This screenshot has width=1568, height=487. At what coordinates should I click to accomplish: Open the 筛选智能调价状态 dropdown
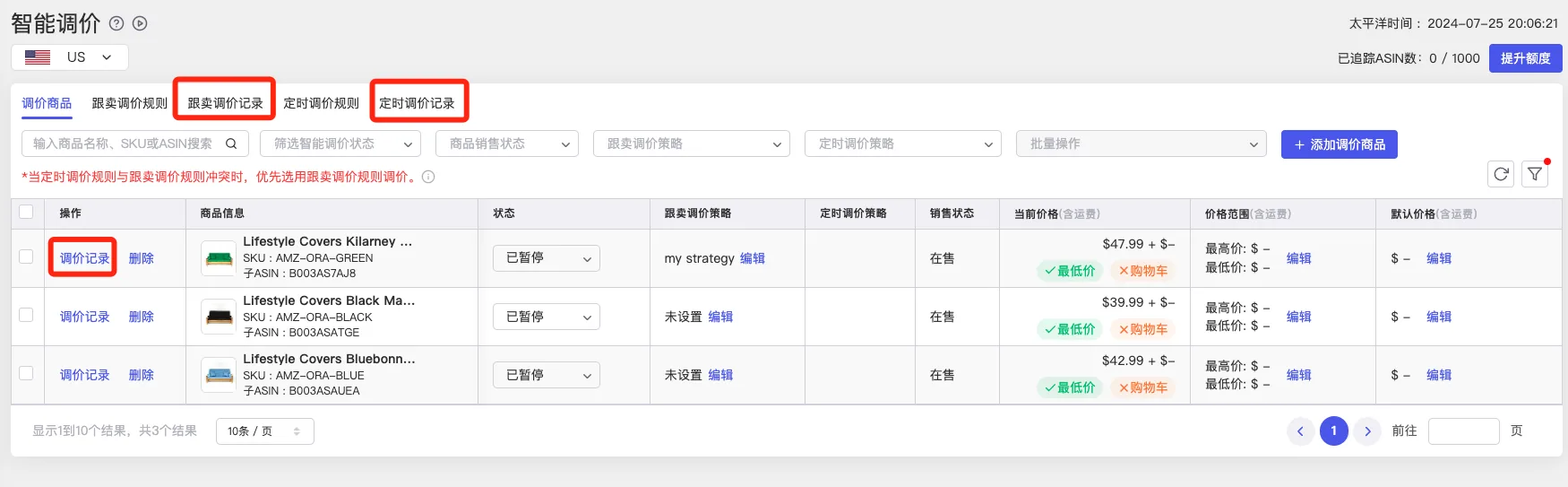click(340, 143)
